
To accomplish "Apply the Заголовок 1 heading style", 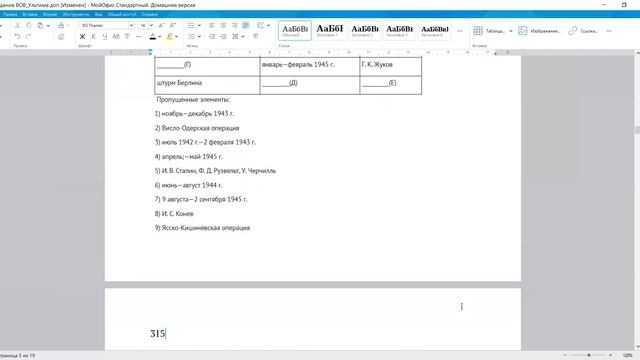I will [330, 31].
